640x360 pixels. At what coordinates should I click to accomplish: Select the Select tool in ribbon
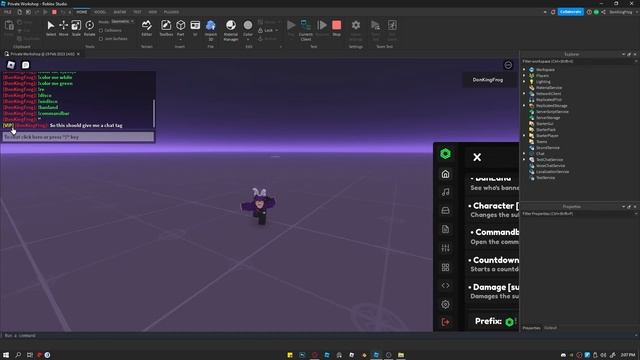pyautogui.click(x=51, y=28)
